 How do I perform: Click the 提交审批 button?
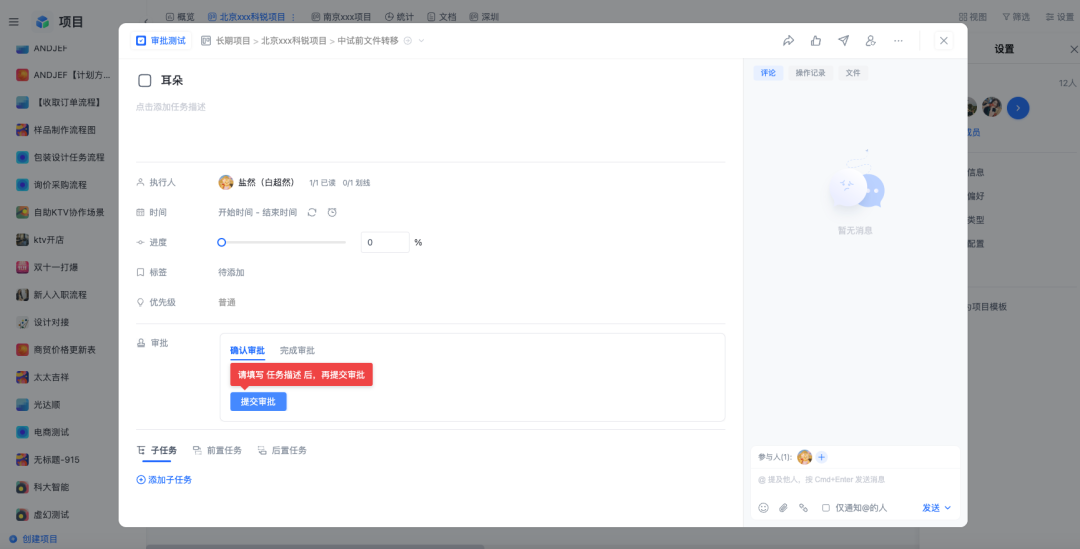(x=258, y=402)
